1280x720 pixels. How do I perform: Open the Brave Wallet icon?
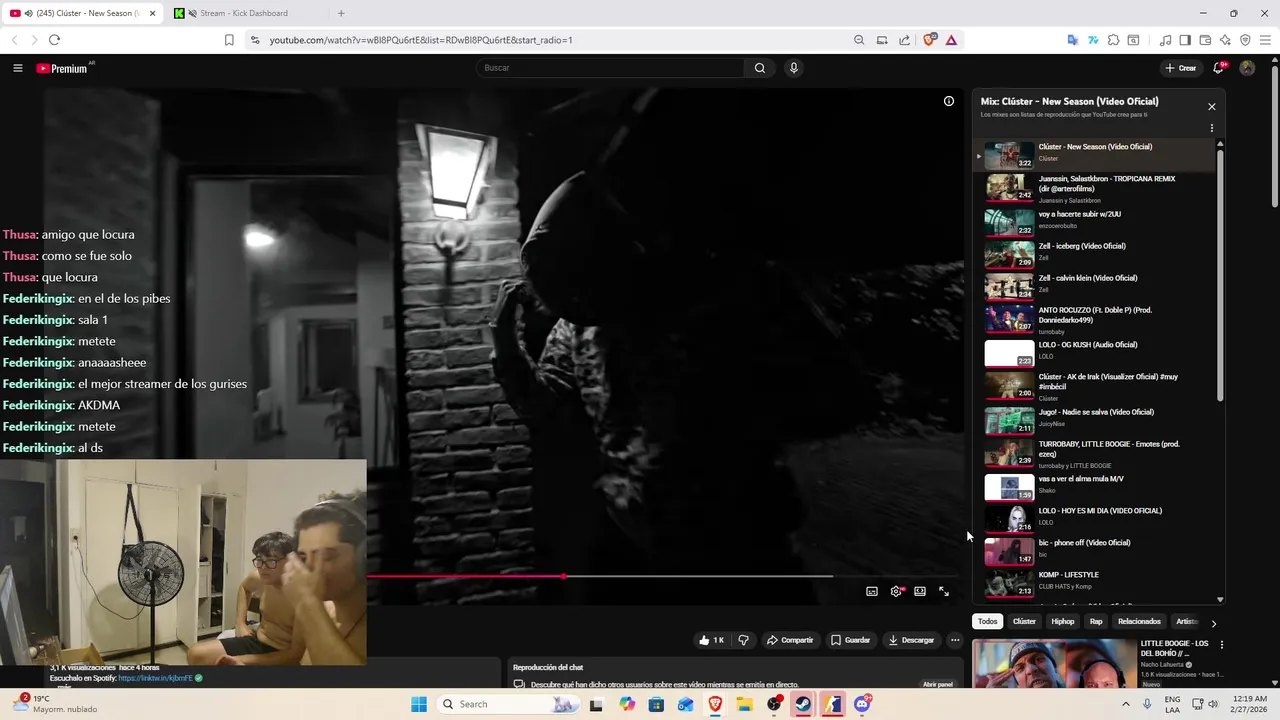click(1205, 40)
